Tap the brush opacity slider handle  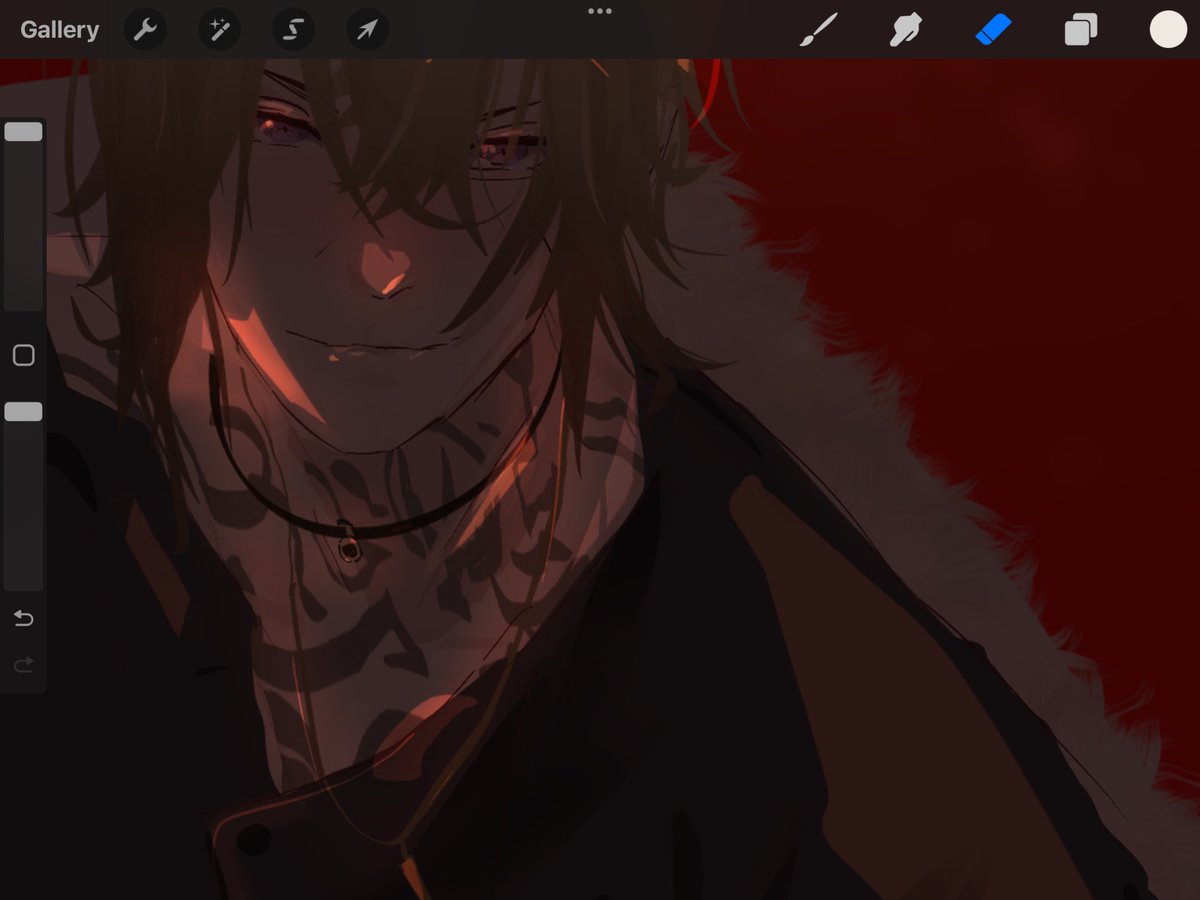24,412
